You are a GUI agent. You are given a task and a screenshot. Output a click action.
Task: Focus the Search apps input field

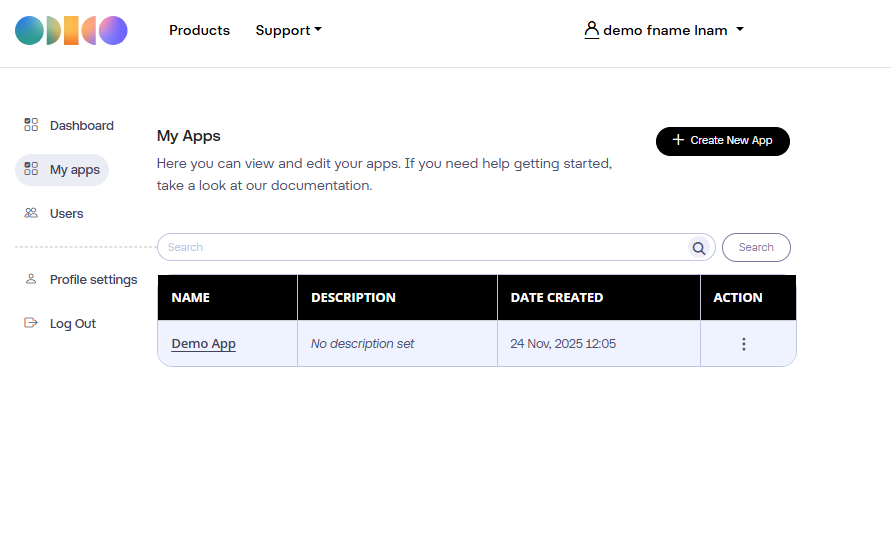pyautogui.click(x=420, y=247)
